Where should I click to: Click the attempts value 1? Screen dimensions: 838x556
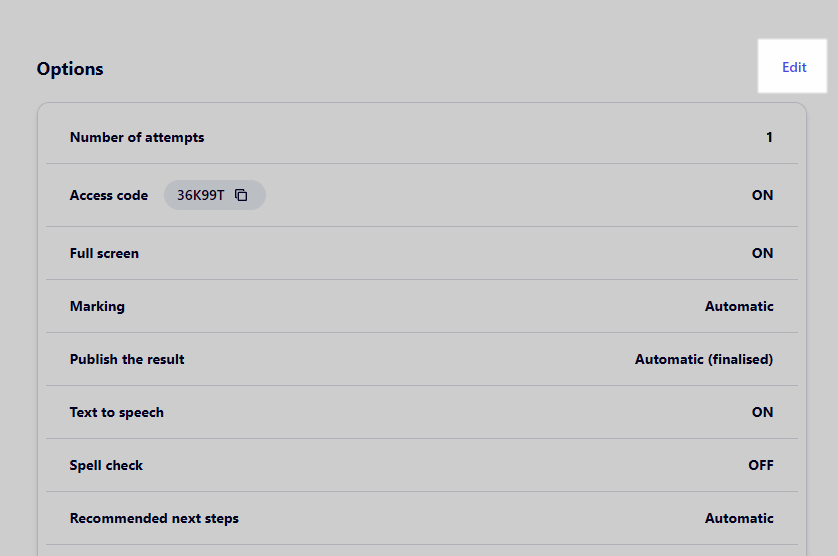pos(769,137)
